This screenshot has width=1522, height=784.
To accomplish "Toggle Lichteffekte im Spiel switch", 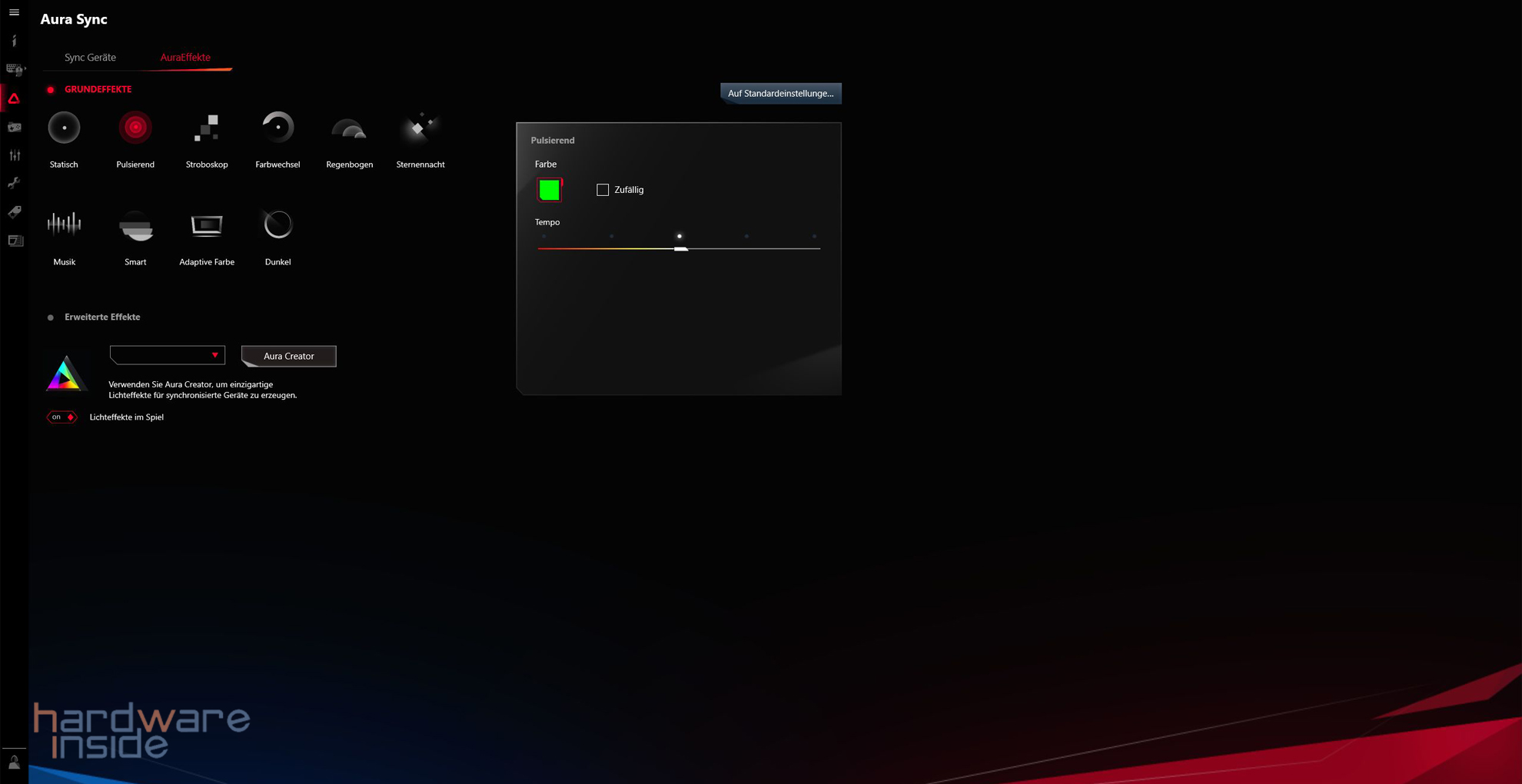I will (61, 417).
